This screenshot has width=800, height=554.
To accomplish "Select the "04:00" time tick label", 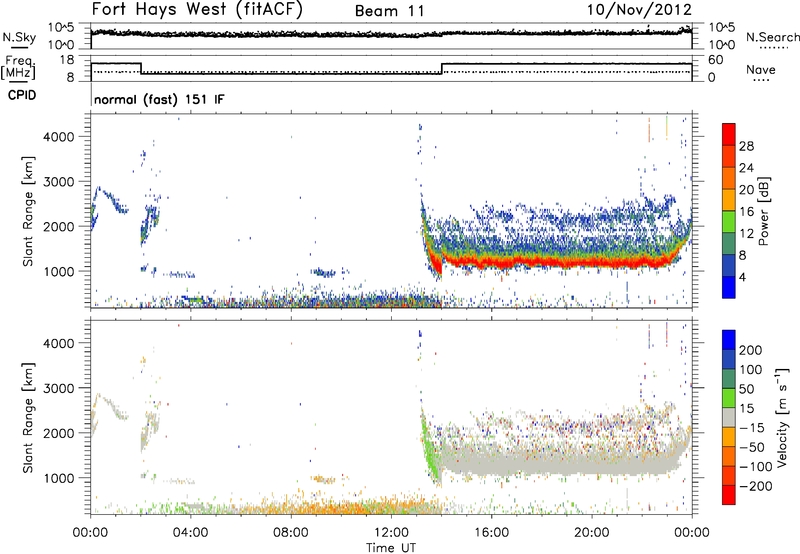I will (x=190, y=533).
